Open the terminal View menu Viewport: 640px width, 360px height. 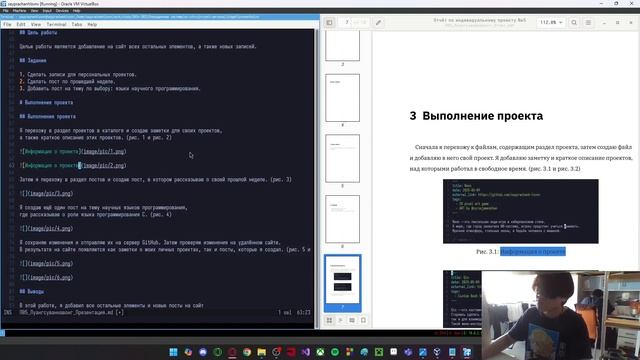[36, 24]
